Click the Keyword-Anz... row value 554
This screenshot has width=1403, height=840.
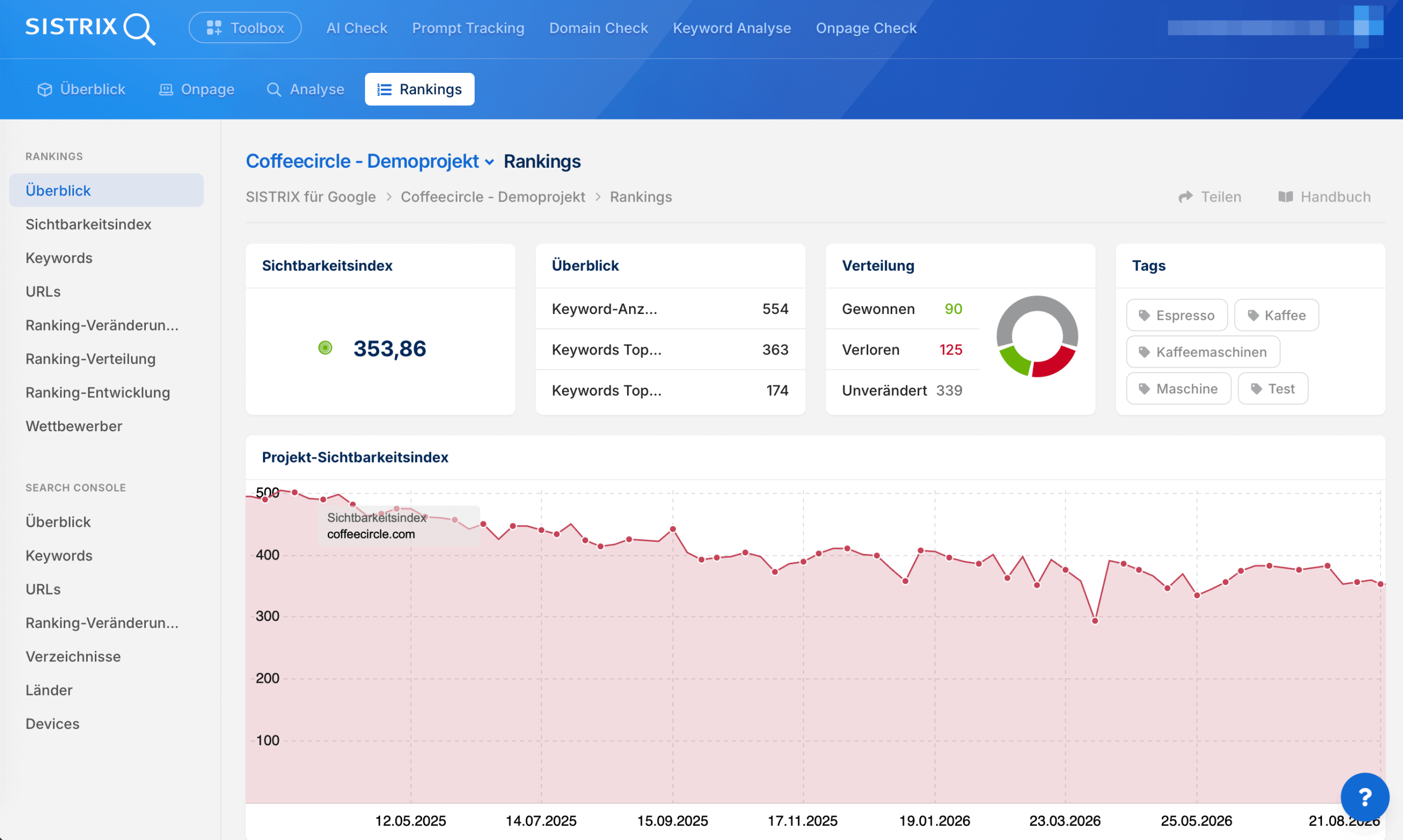point(775,309)
